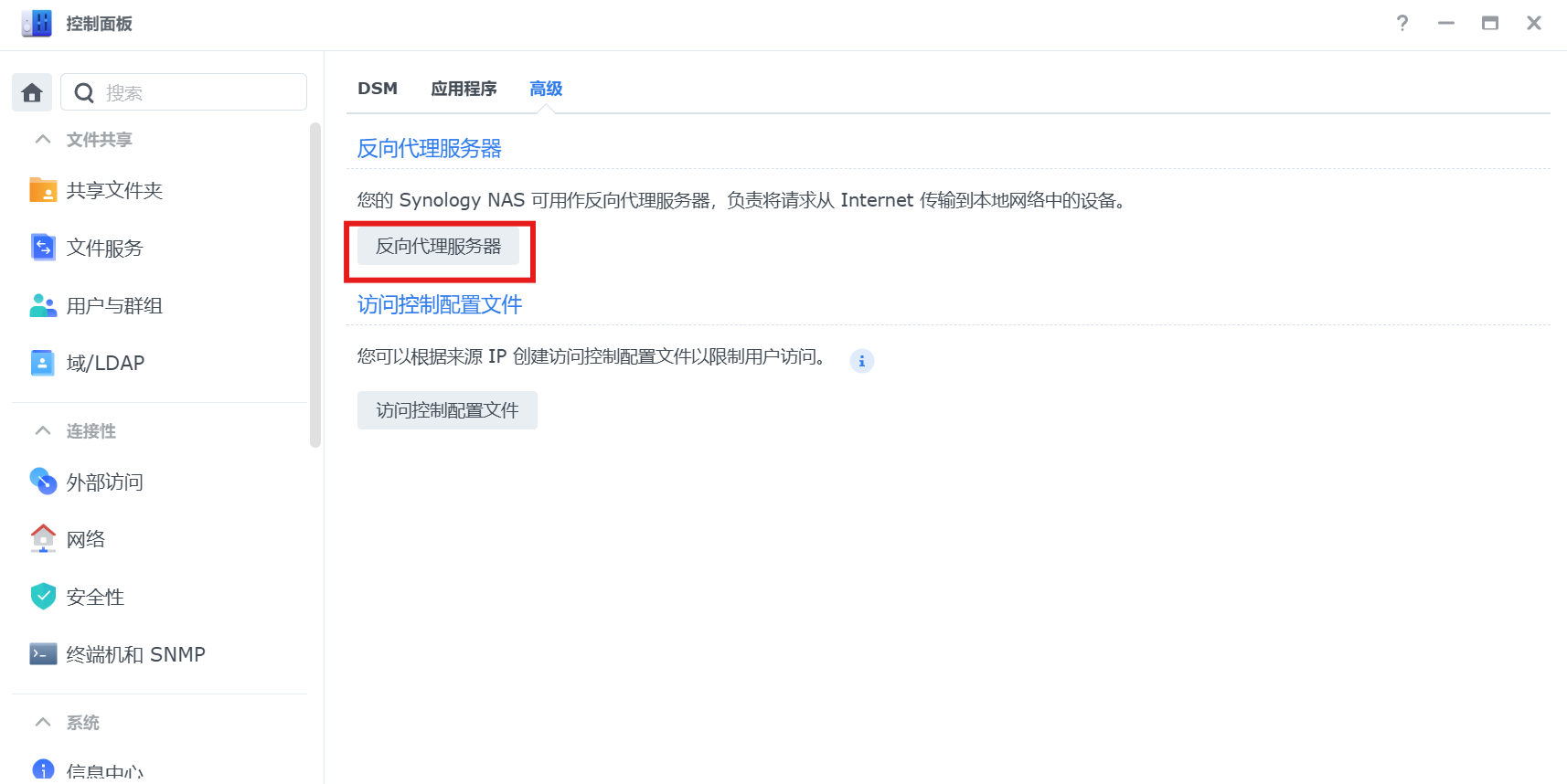The height and width of the screenshot is (784, 1567).
Task: Open 共享文件夹 shared folder icon
Action: click(43, 190)
